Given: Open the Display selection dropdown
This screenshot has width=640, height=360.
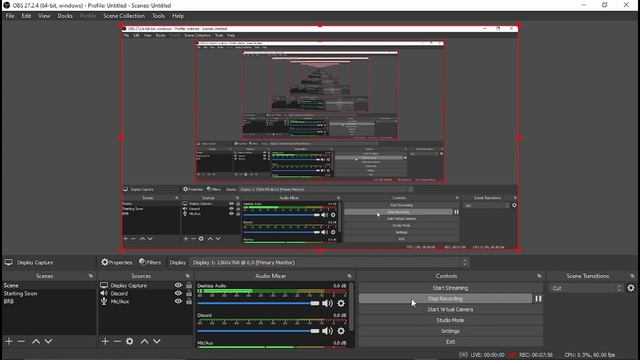Looking at the screenshot, I should click(x=329, y=262).
